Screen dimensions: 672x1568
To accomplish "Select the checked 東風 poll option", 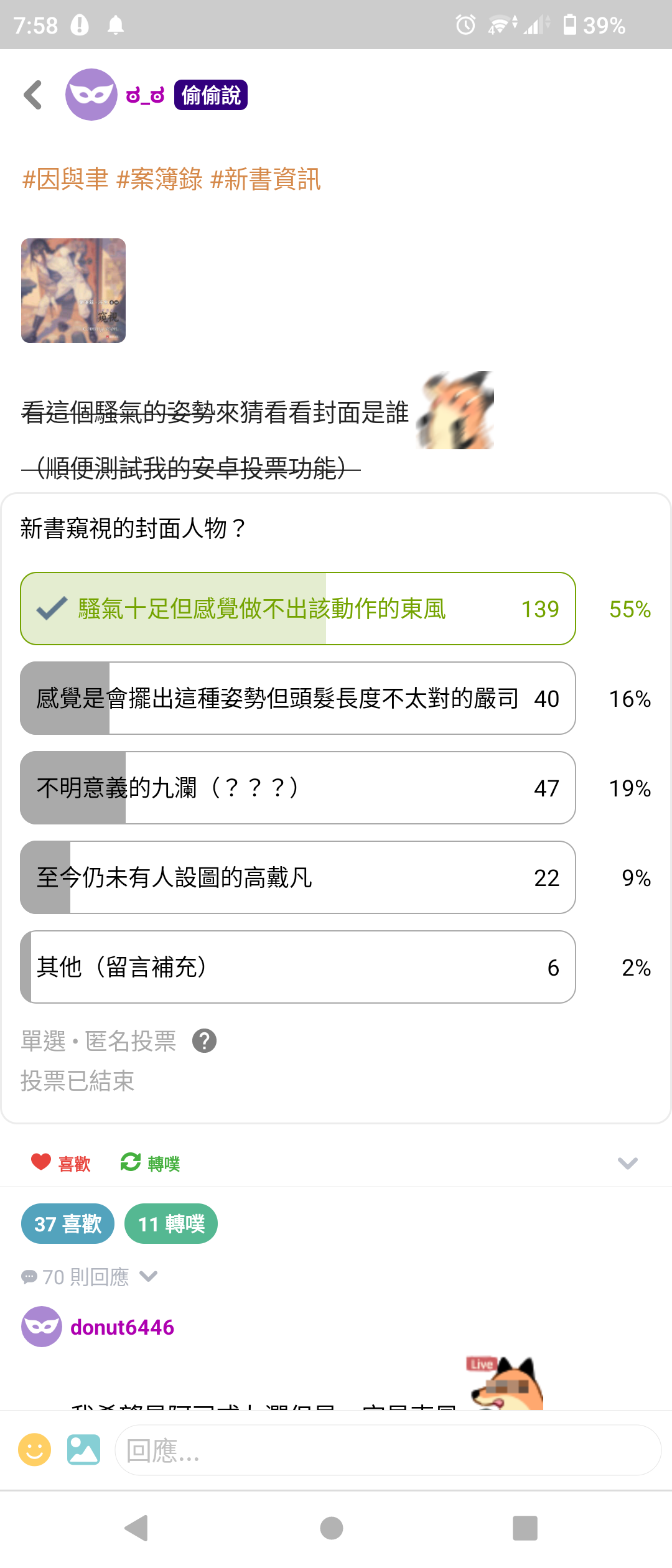I will coord(298,609).
